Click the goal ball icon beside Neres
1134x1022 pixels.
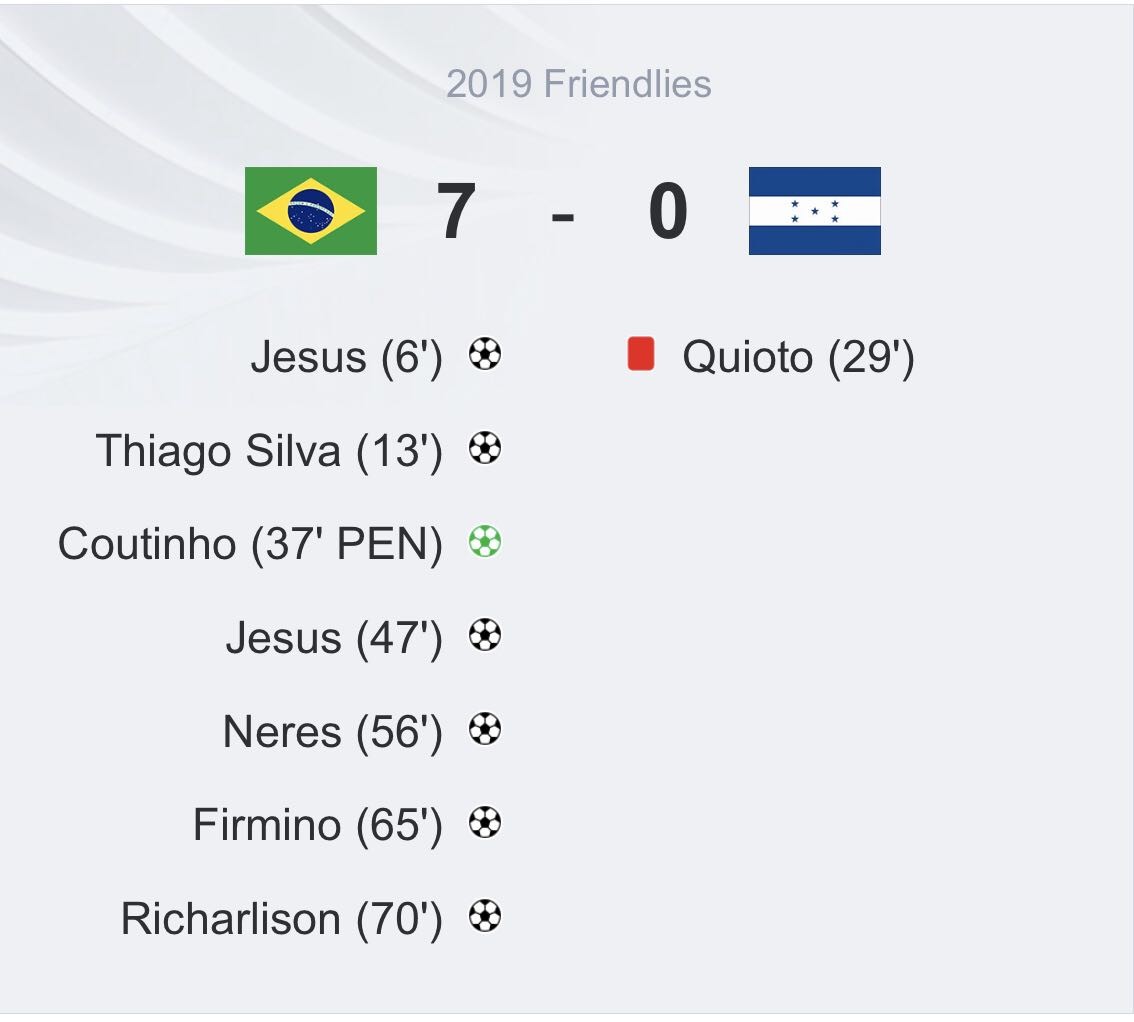485,729
